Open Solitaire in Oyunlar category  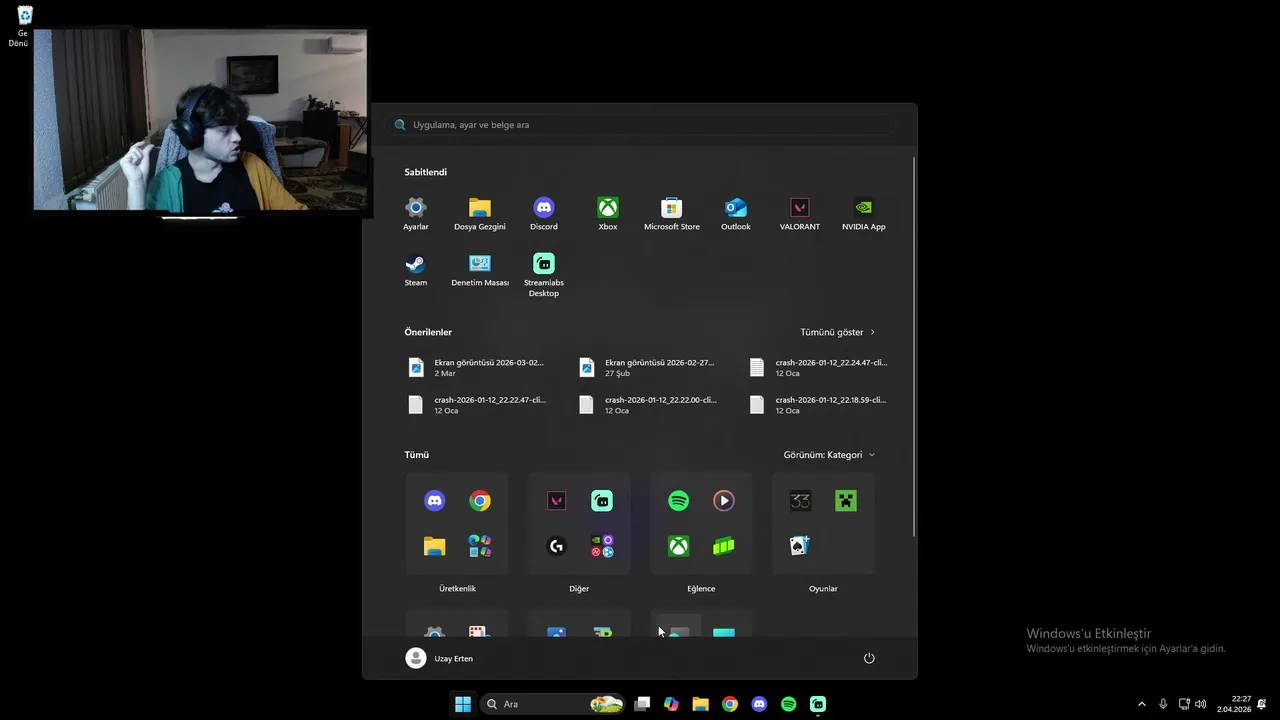click(800, 546)
